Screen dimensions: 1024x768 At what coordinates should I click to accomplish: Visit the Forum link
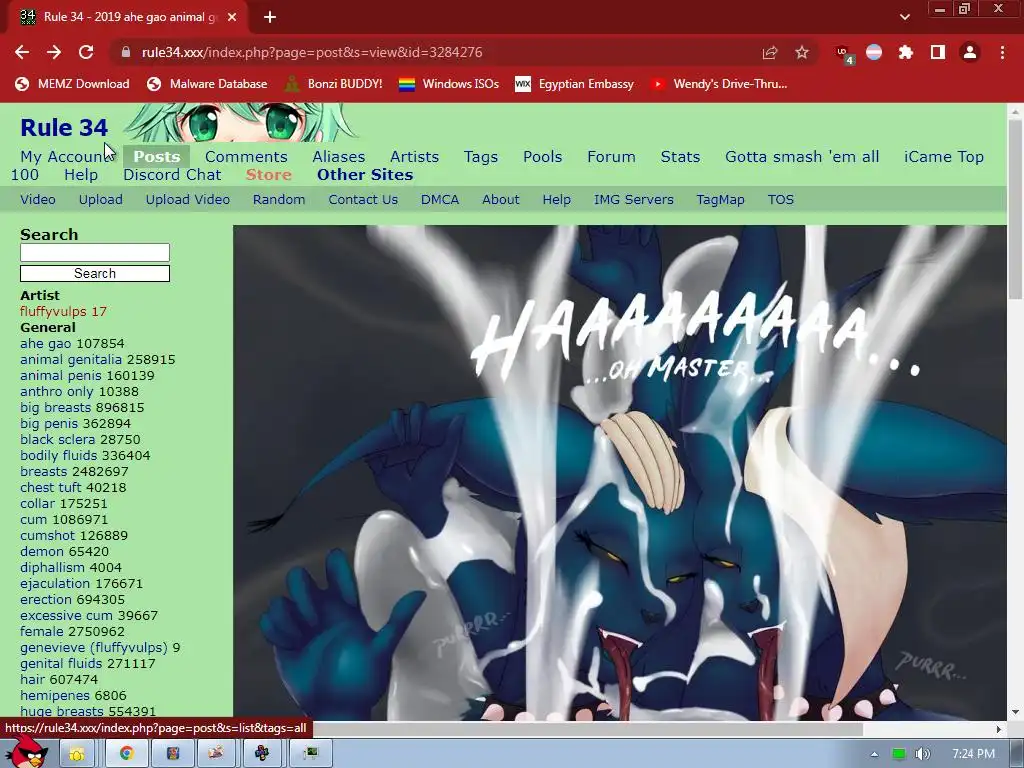(x=611, y=157)
